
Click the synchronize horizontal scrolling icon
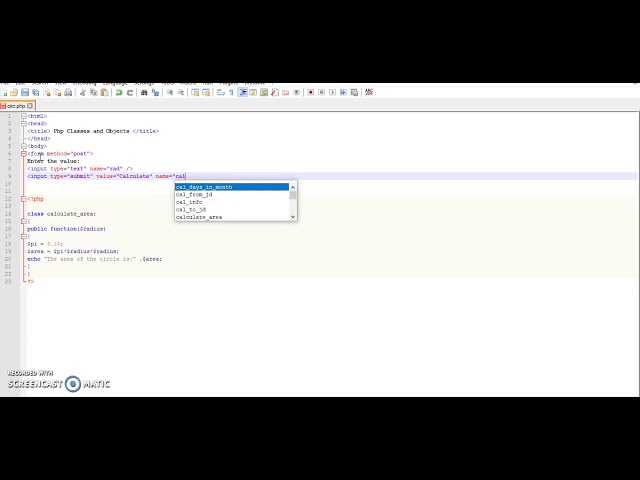pos(206,93)
